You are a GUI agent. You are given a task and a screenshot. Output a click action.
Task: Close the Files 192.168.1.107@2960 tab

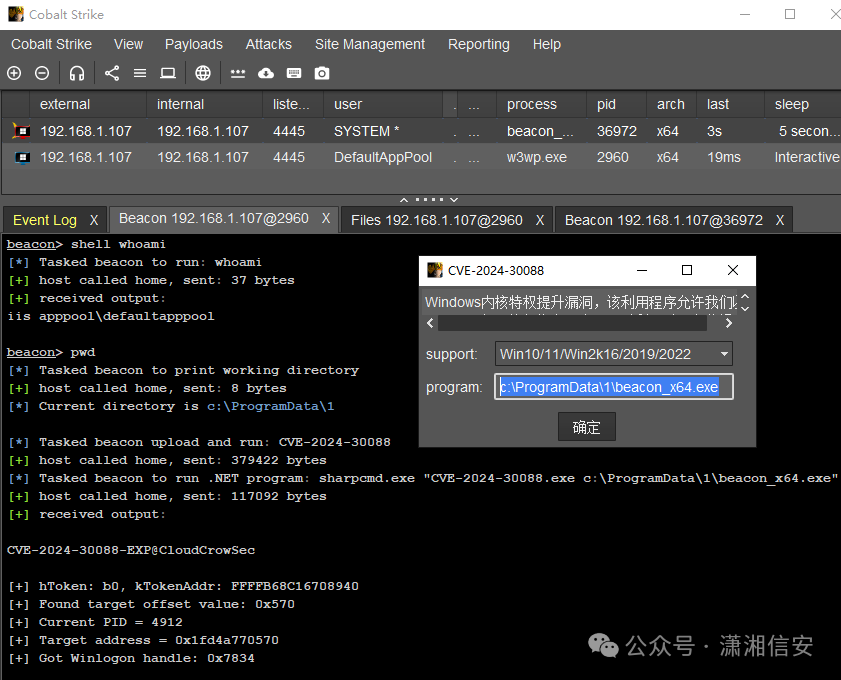pos(540,220)
